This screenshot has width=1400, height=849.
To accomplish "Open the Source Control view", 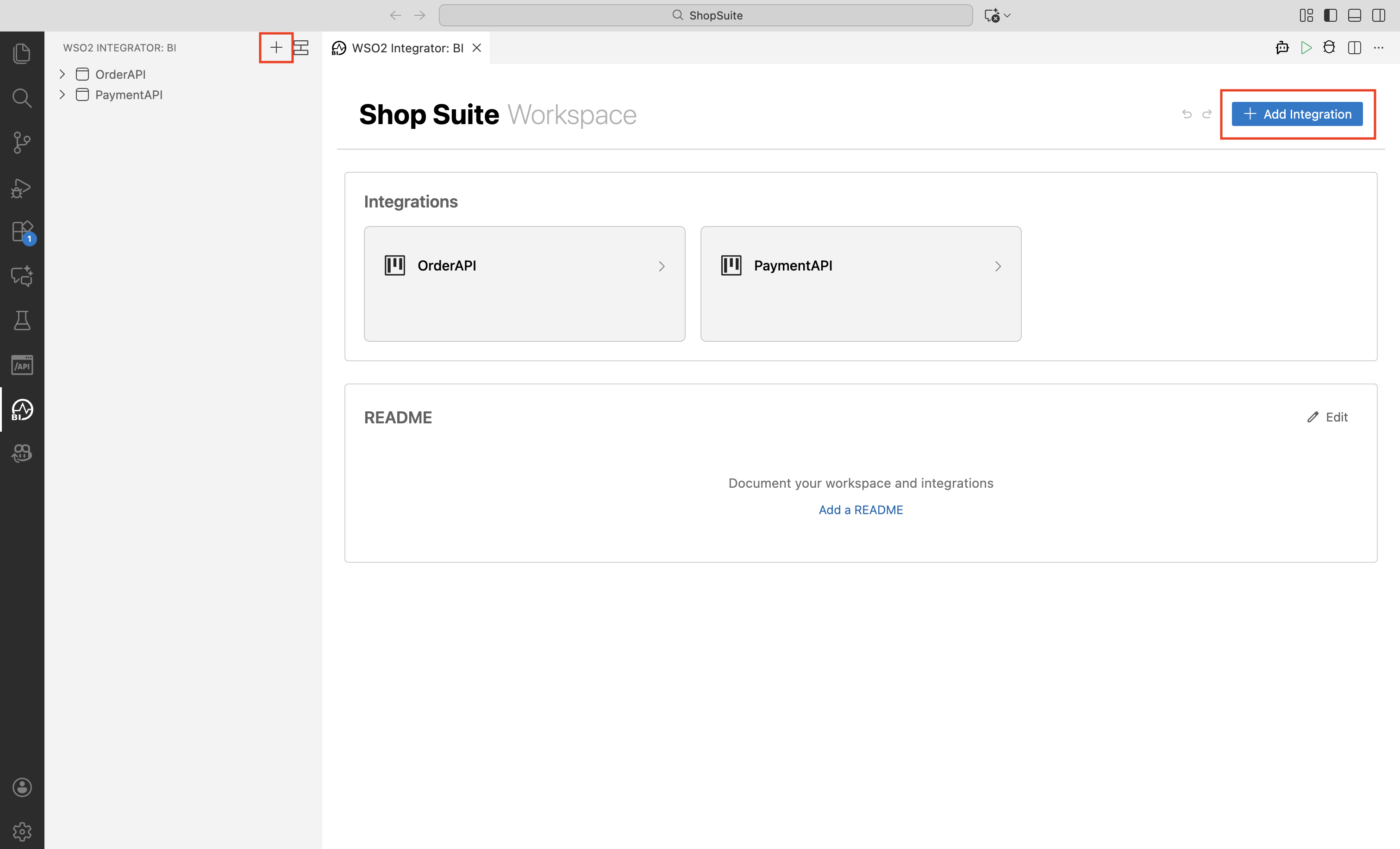I will click(x=22, y=142).
